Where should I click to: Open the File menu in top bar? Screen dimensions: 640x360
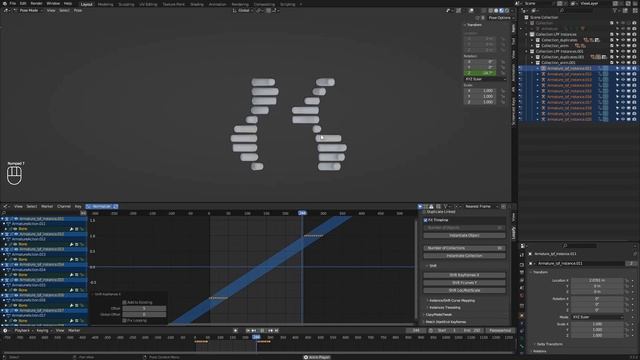coord(13,3)
